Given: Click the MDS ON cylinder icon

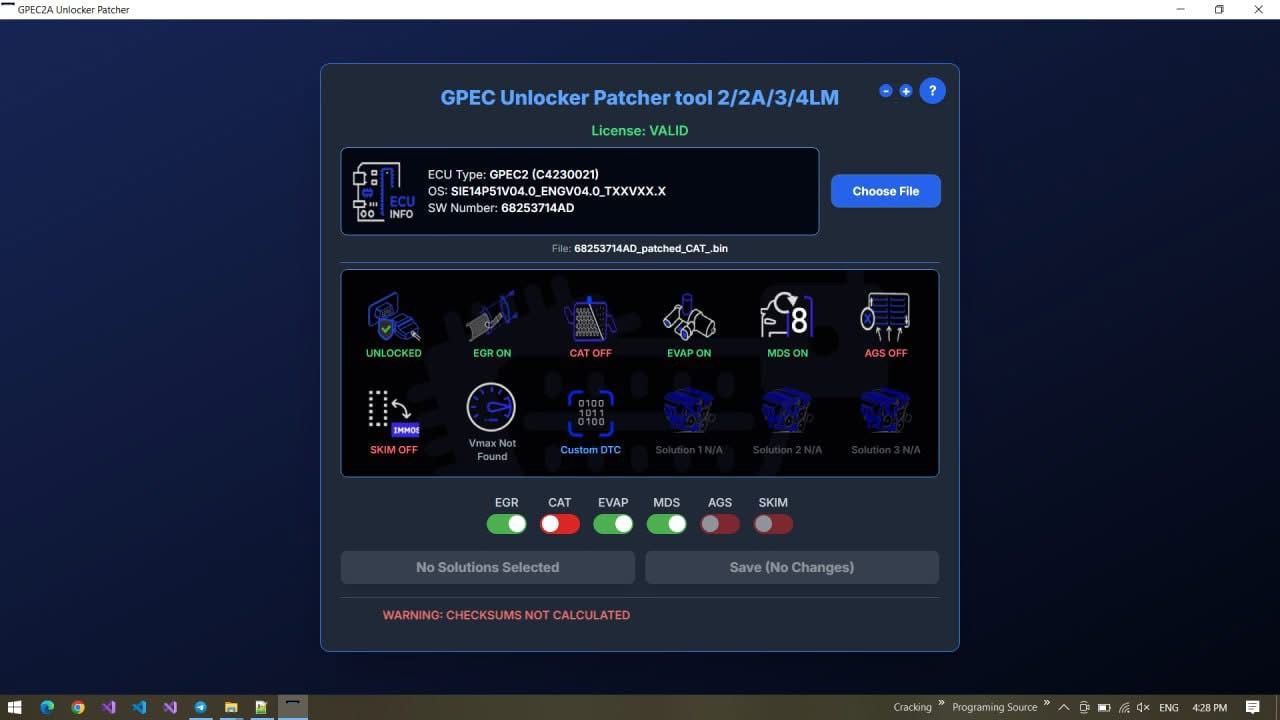Looking at the screenshot, I should point(787,318).
